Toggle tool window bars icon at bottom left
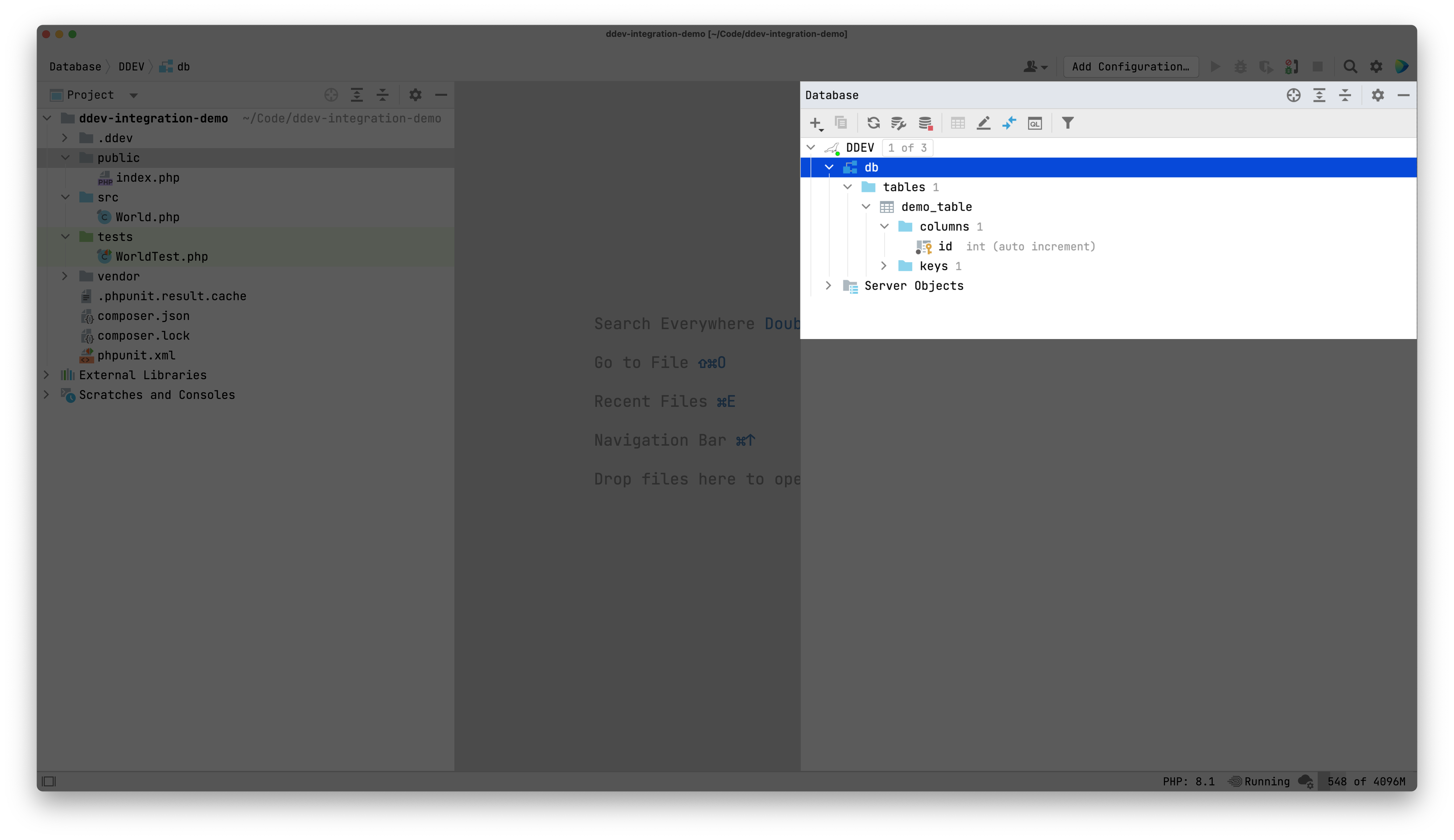This screenshot has height=840, width=1454. (x=49, y=781)
